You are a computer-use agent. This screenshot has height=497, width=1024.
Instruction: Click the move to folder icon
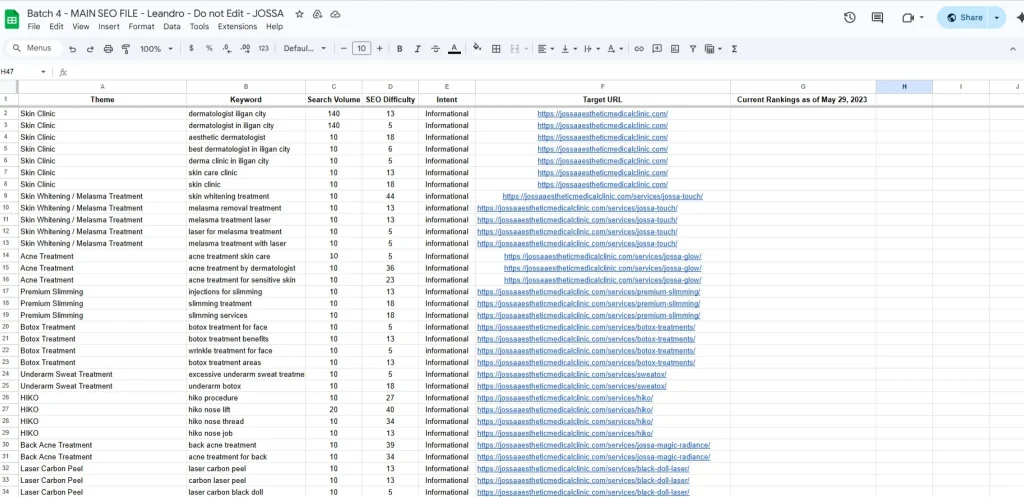pyautogui.click(x=317, y=14)
